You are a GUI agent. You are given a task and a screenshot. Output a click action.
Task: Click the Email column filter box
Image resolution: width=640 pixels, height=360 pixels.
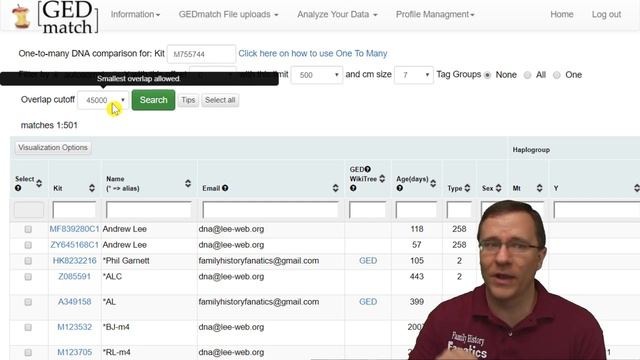coord(270,210)
